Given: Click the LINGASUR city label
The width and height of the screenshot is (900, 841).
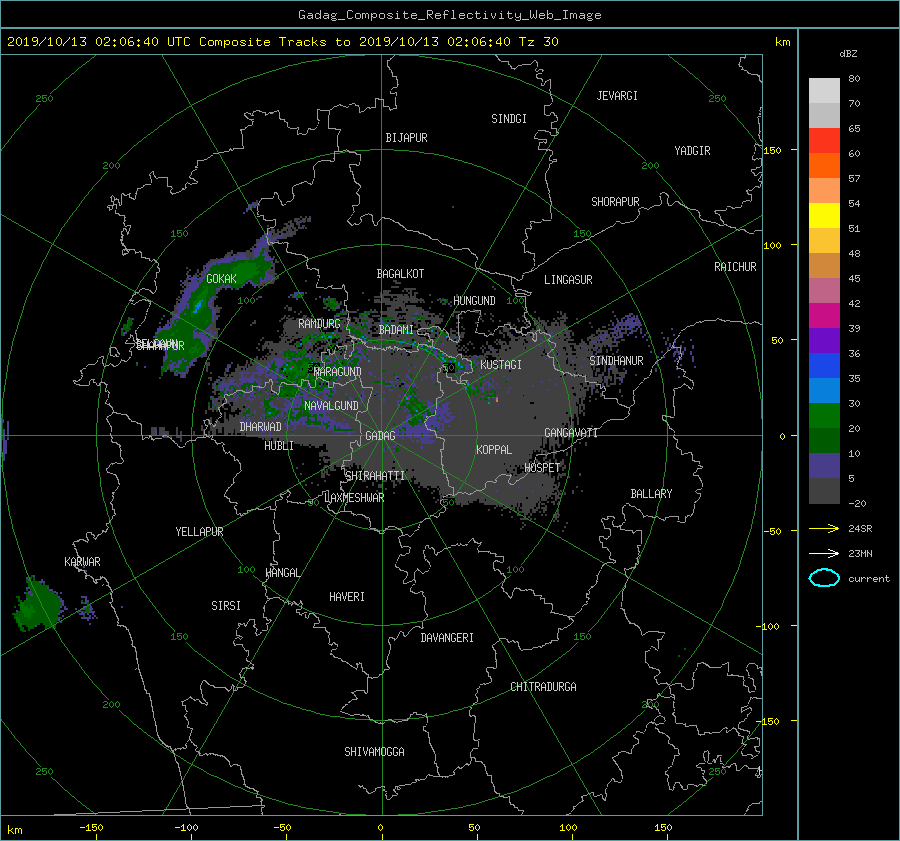Looking at the screenshot, I should (568, 280).
